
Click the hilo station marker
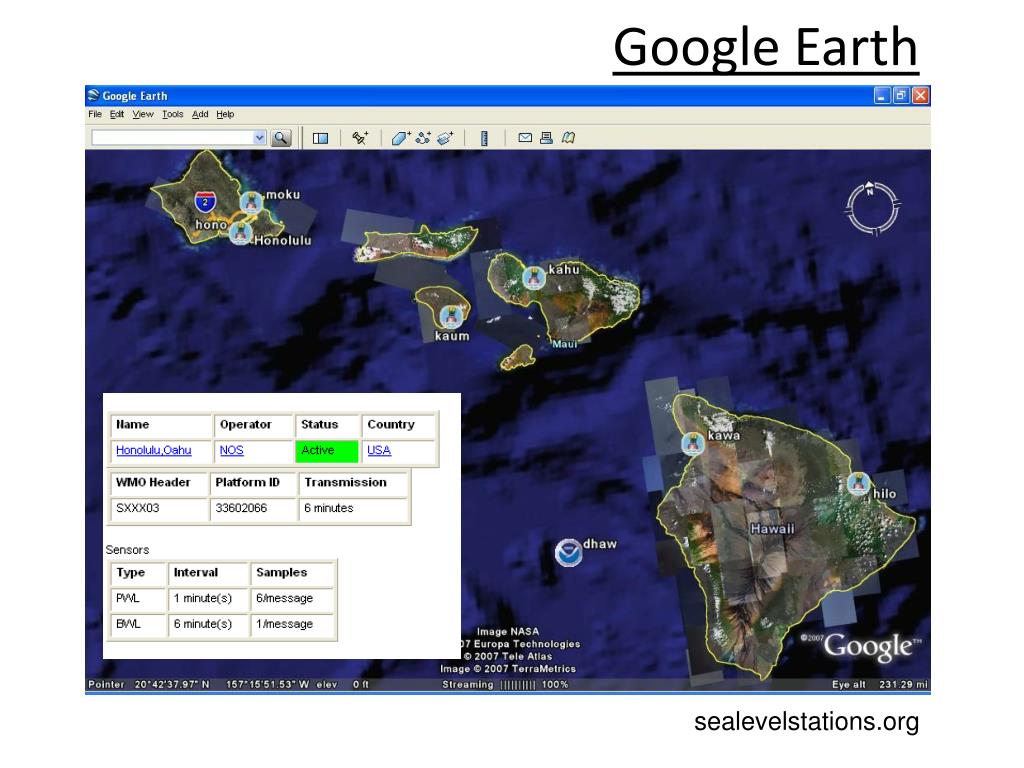coord(858,484)
